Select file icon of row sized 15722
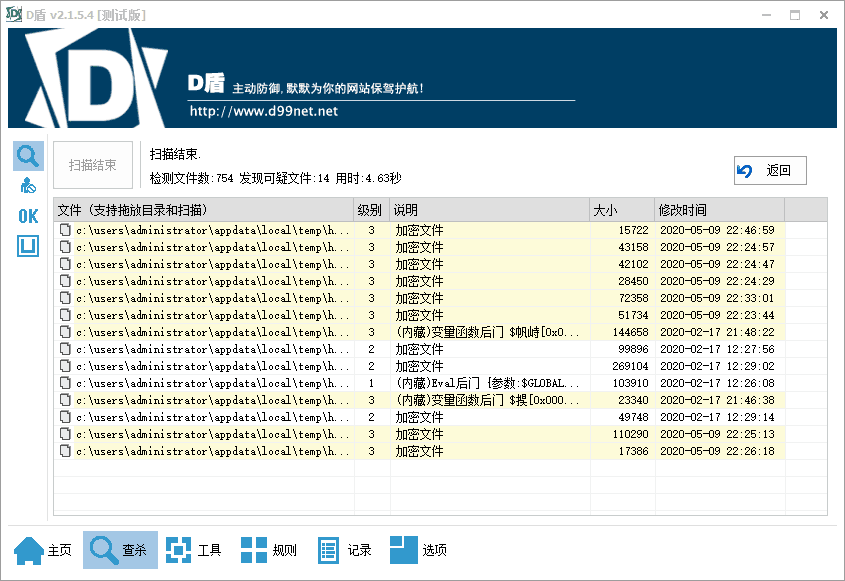Image resolution: width=845 pixels, height=581 pixels. [65, 230]
